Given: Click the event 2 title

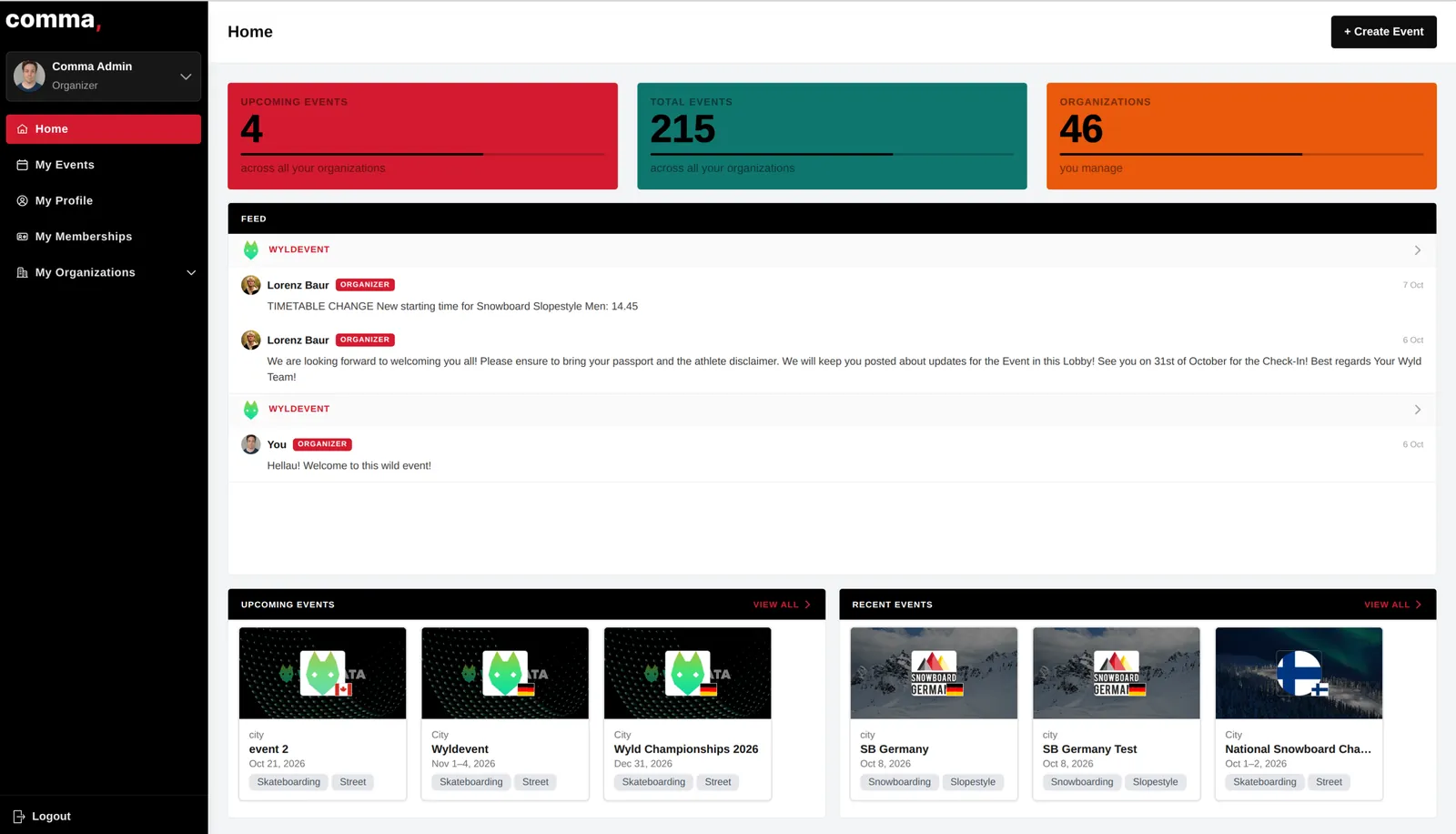Looking at the screenshot, I should tap(268, 749).
